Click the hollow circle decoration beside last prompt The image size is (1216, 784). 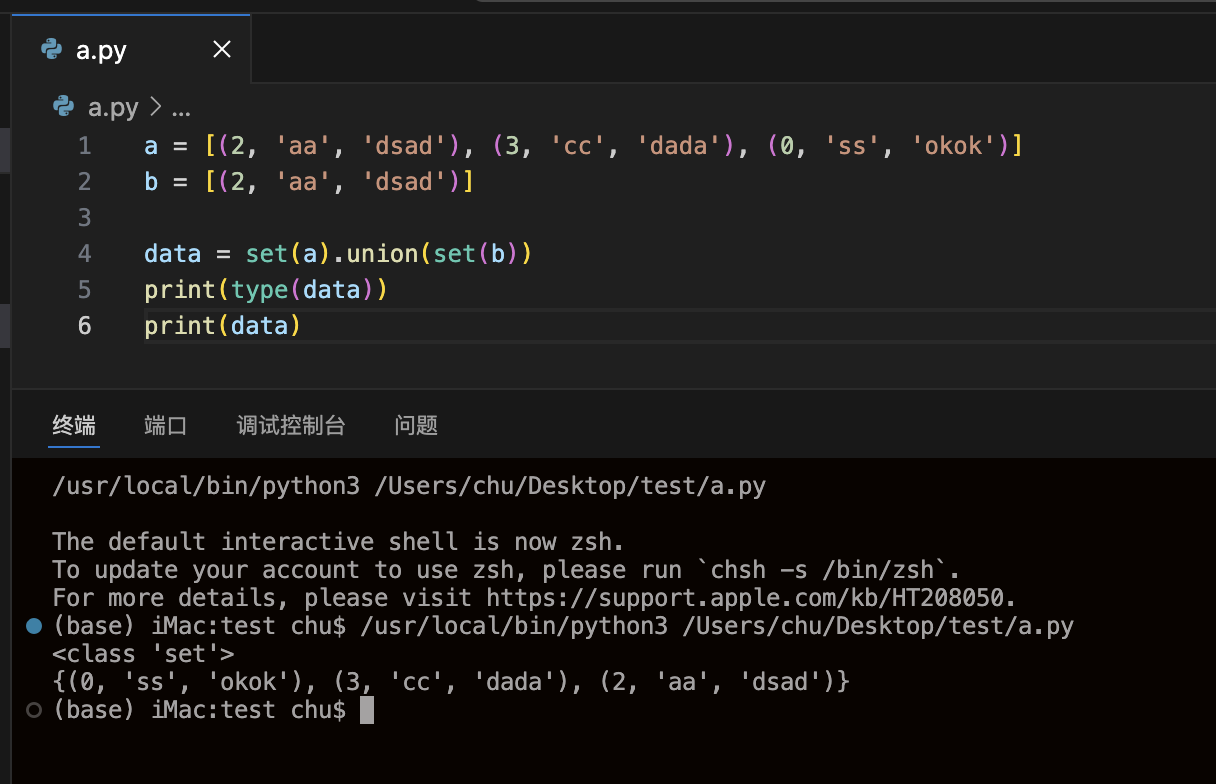click(34, 710)
